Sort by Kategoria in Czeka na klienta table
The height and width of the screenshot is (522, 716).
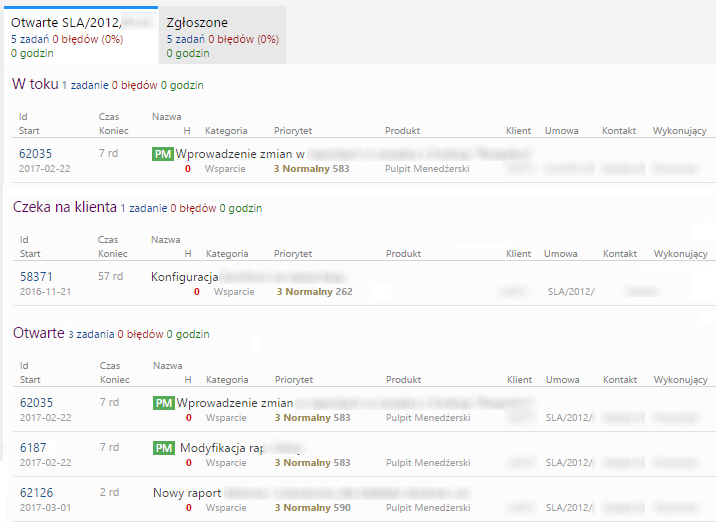226,253
